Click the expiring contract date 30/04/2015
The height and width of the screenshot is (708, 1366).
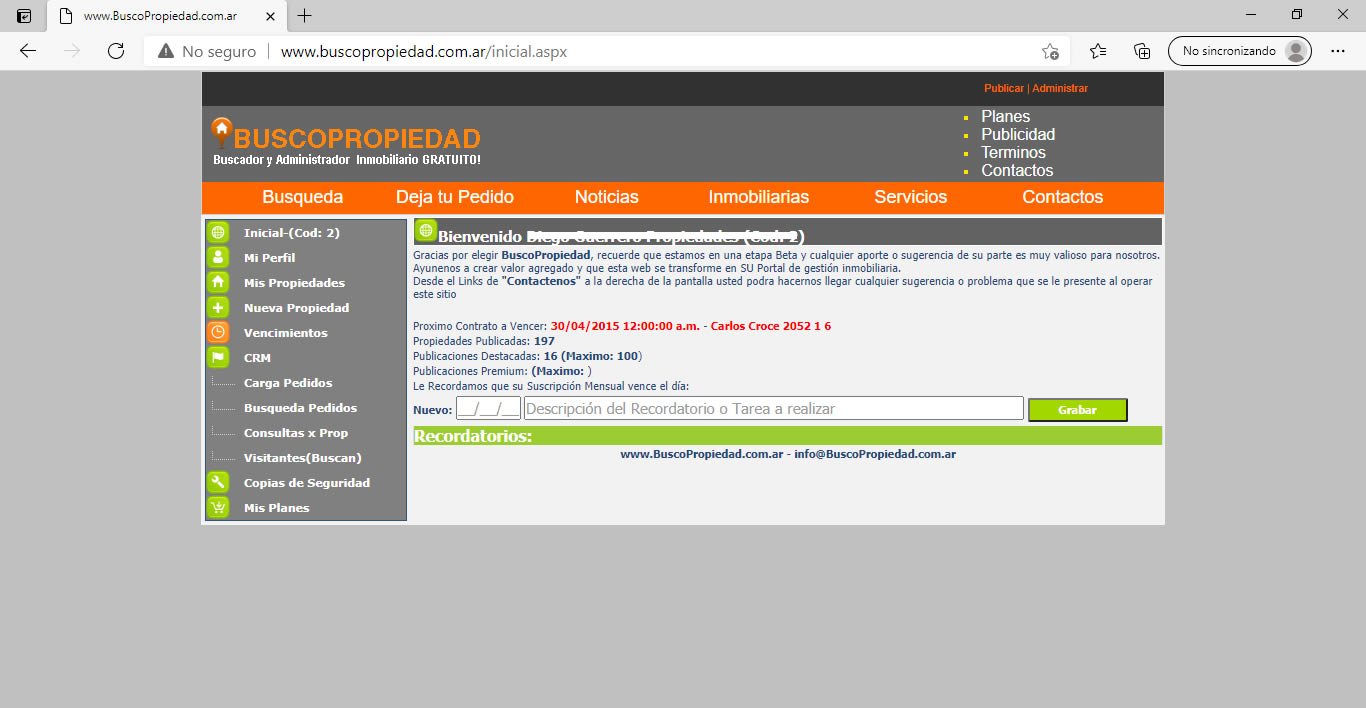[x=625, y=326]
